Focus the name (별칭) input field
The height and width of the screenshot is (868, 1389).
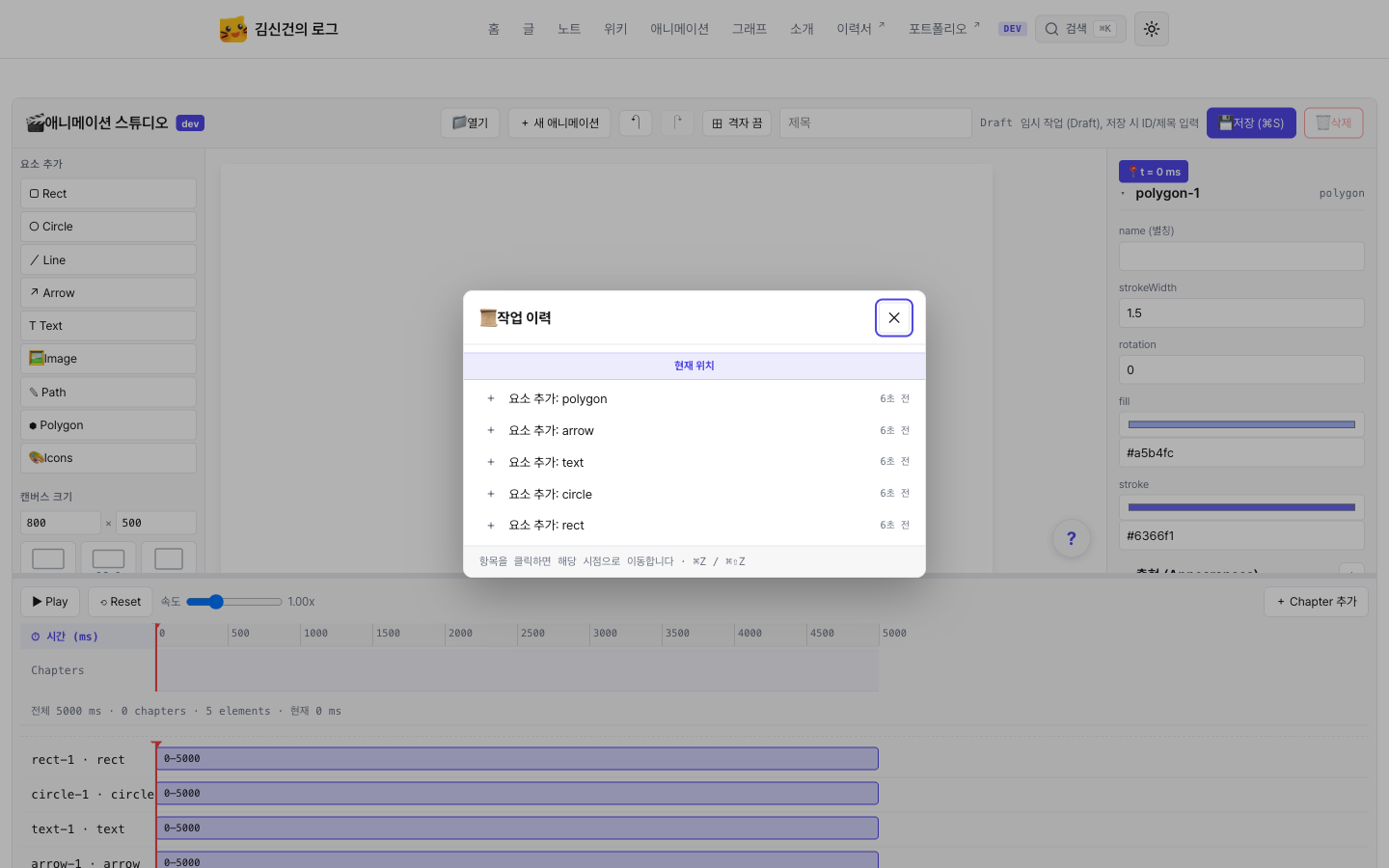click(x=1241, y=257)
